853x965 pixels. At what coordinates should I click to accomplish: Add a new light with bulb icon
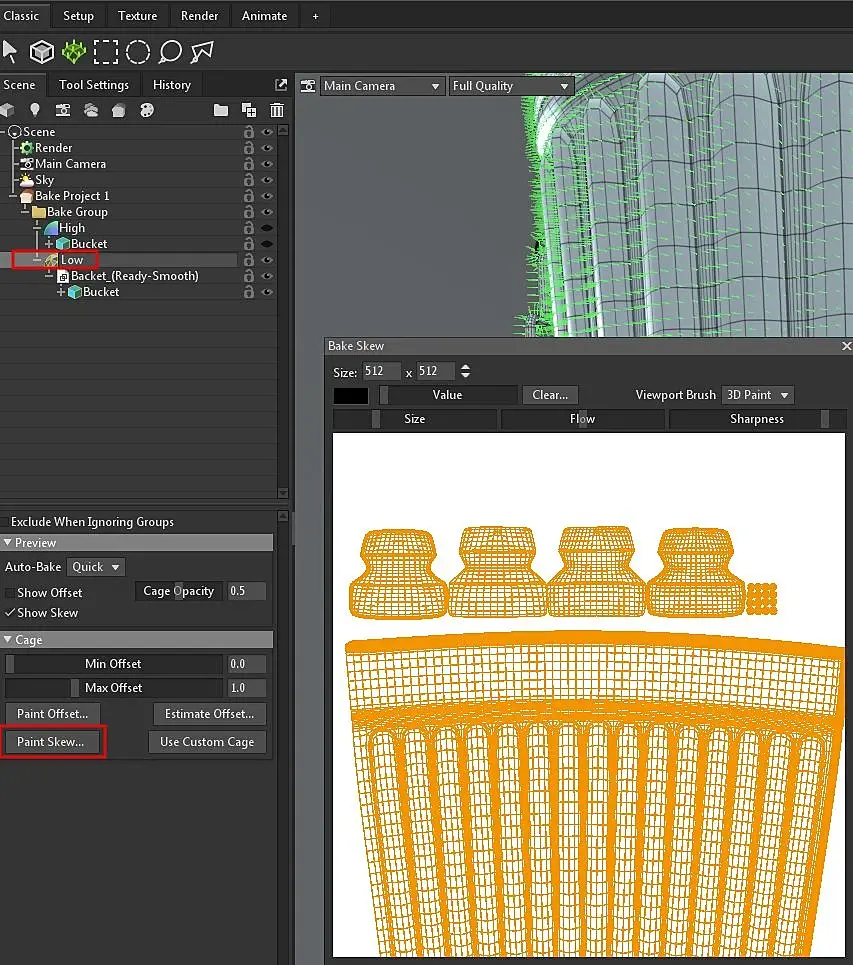[35, 110]
